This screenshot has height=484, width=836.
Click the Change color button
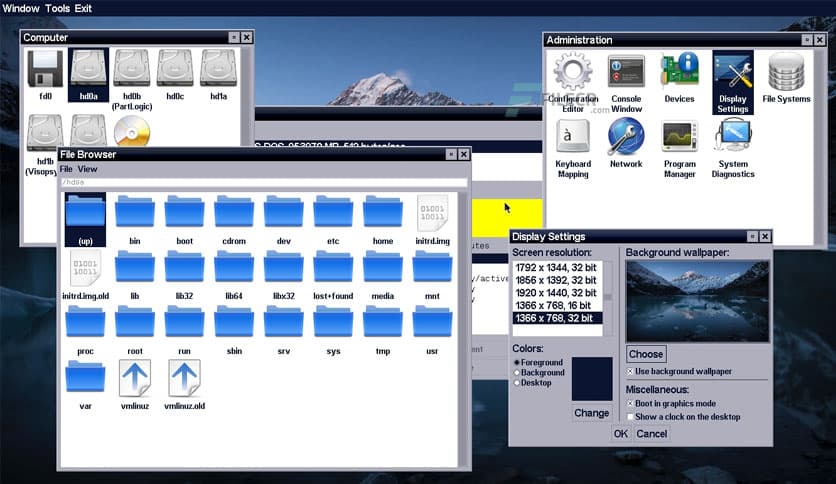[x=592, y=413]
